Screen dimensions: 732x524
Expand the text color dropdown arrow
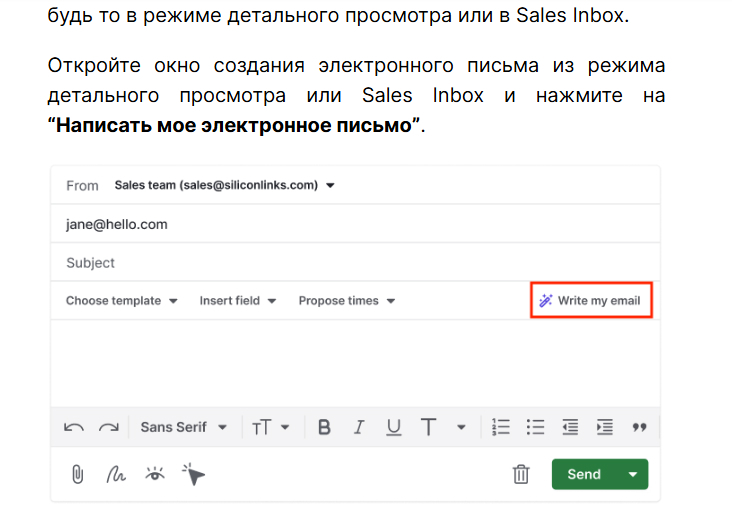click(x=461, y=427)
